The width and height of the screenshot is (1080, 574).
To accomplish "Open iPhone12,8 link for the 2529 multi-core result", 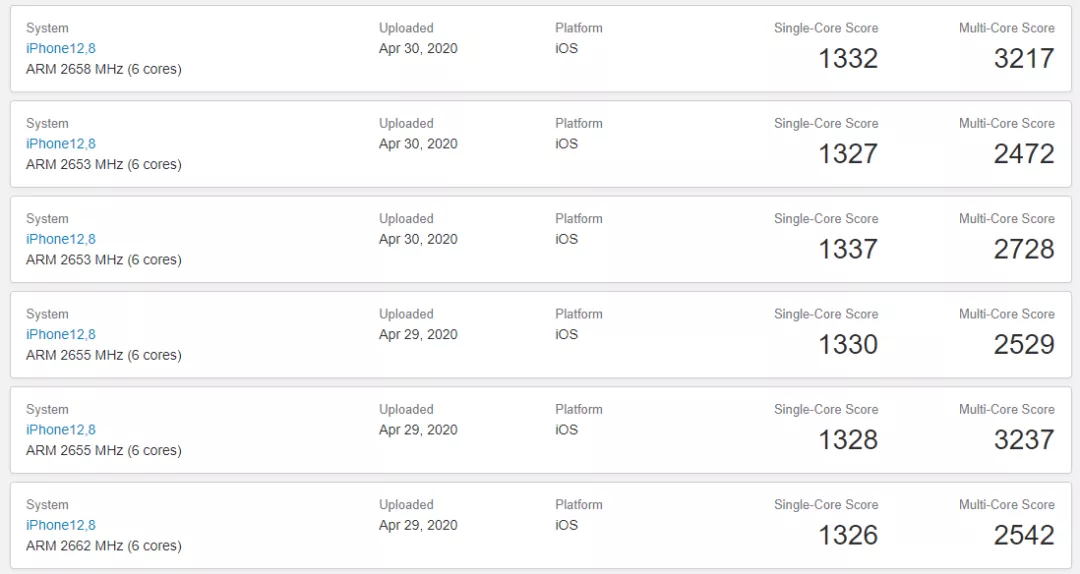I will (61, 334).
